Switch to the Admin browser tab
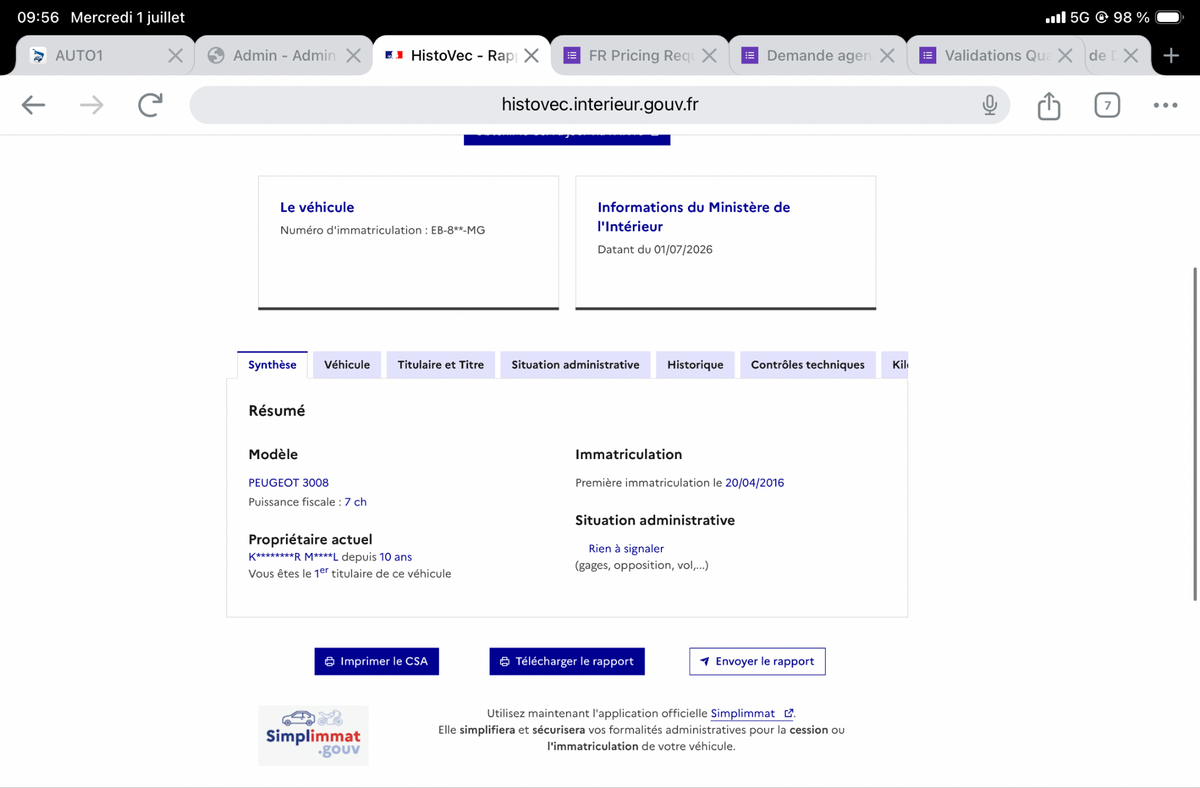 click(x=272, y=56)
